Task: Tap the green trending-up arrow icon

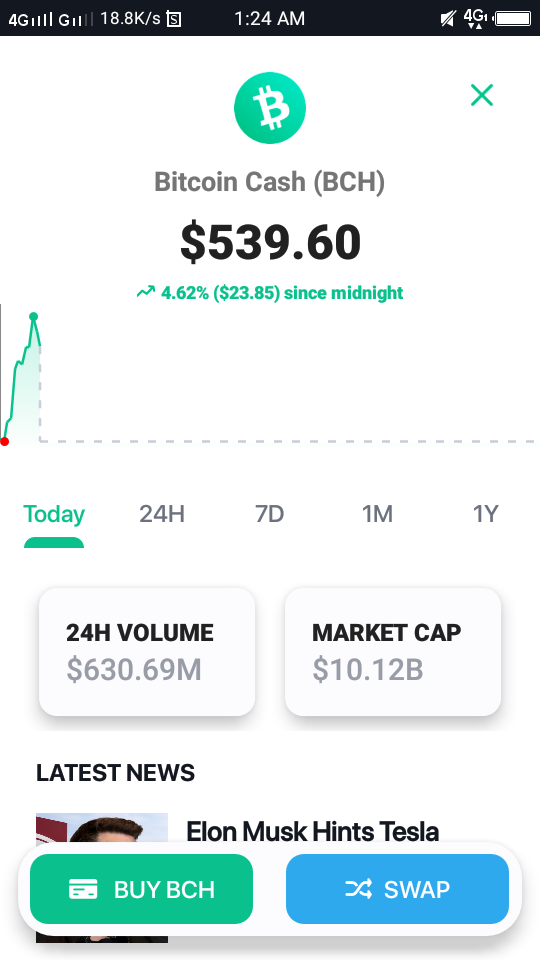Action: [146, 293]
